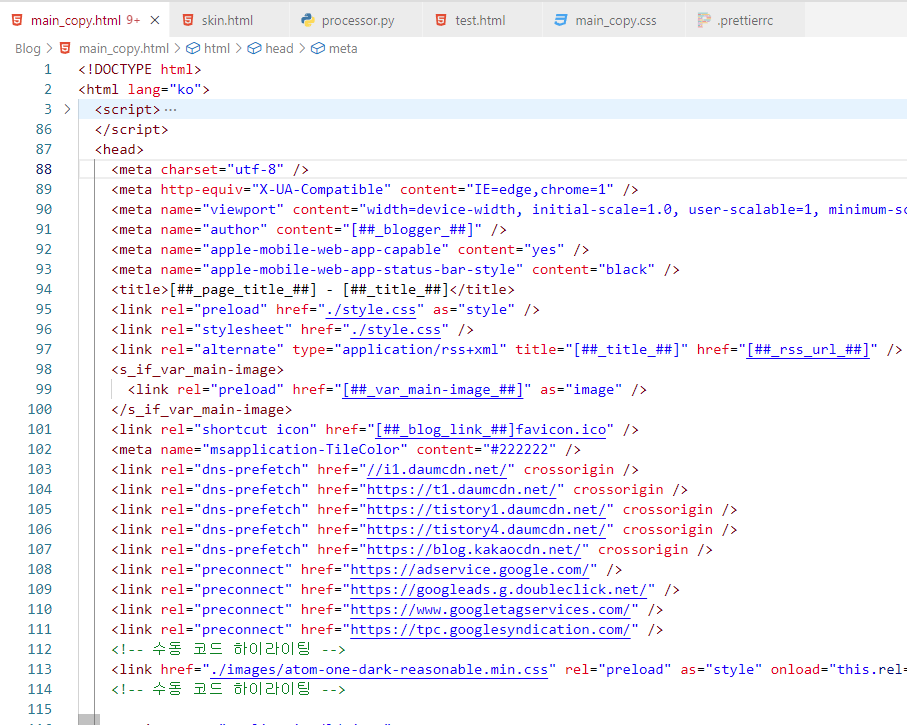Click the horizontal scrollbar thumb at bottom

(x=89, y=719)
